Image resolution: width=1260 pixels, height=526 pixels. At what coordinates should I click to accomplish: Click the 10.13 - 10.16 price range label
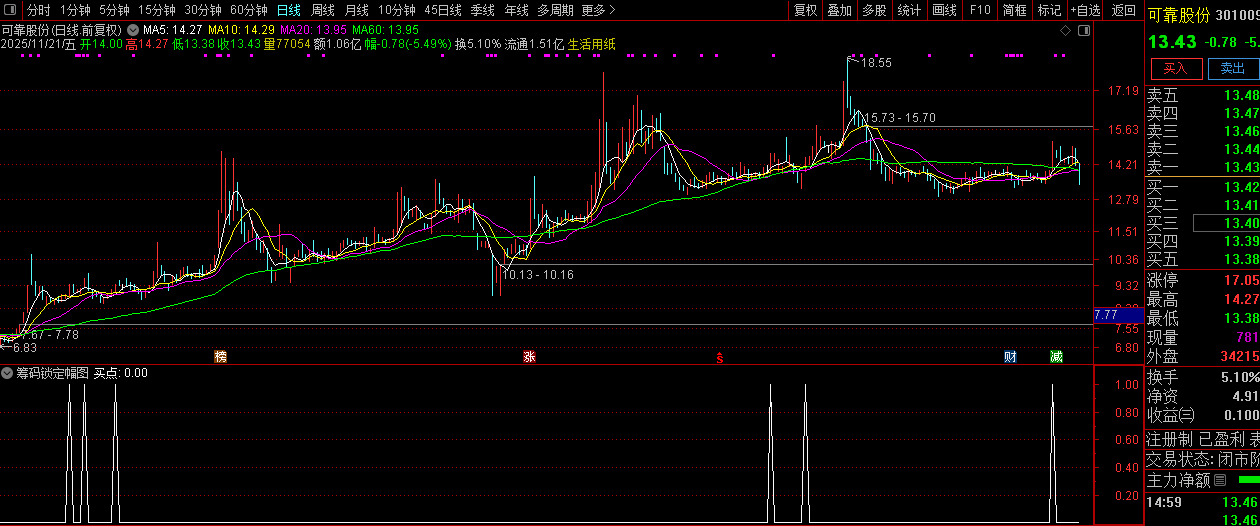[538, 274]
